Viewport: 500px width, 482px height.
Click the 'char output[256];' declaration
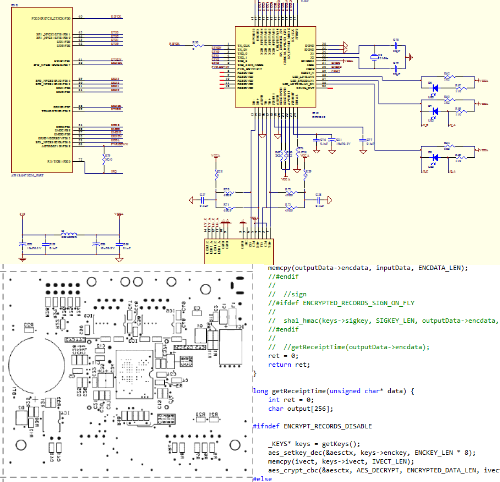(x=301, y=409)
